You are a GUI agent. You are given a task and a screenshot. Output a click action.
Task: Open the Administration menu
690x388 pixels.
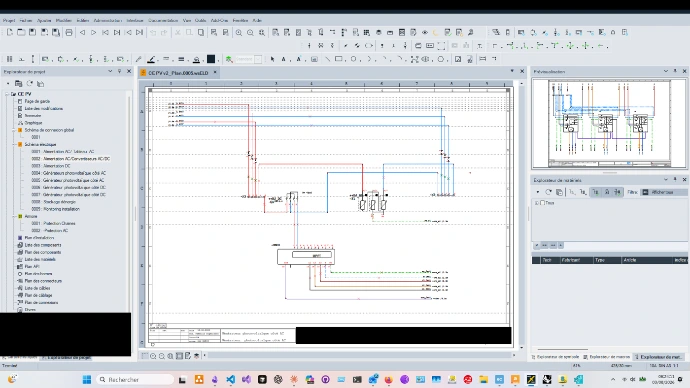(108, 20)
